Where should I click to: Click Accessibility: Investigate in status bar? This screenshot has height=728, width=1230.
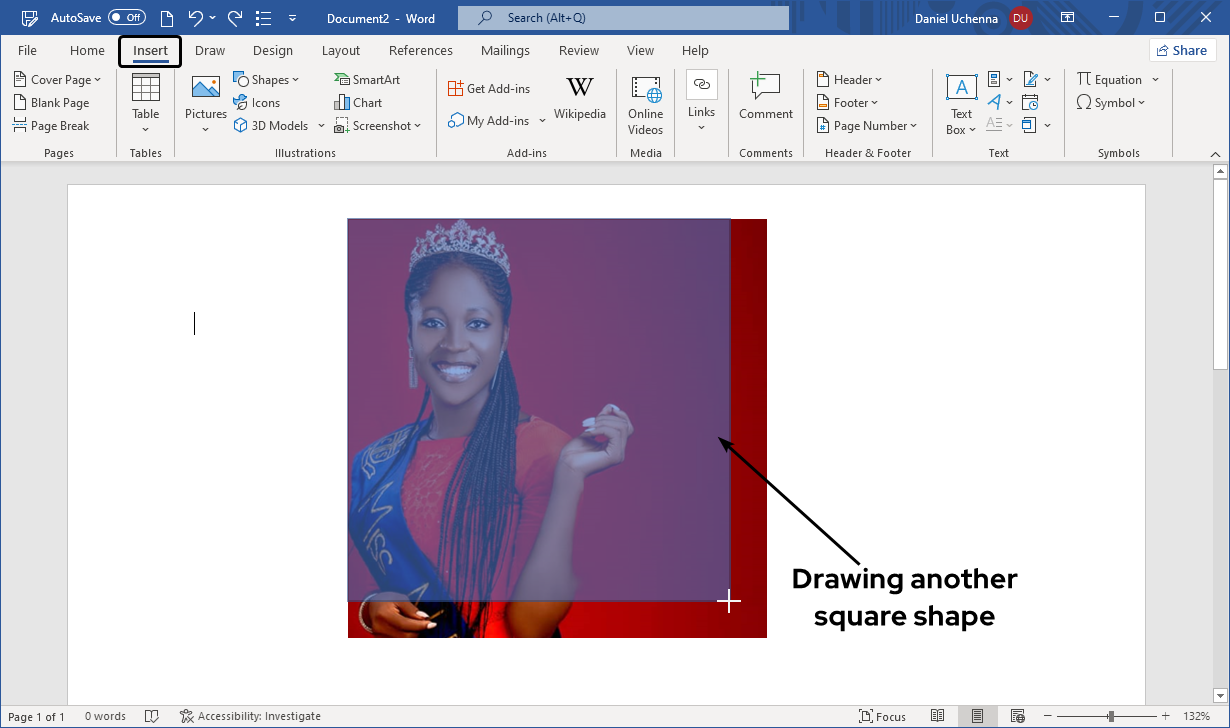point(251,716)
